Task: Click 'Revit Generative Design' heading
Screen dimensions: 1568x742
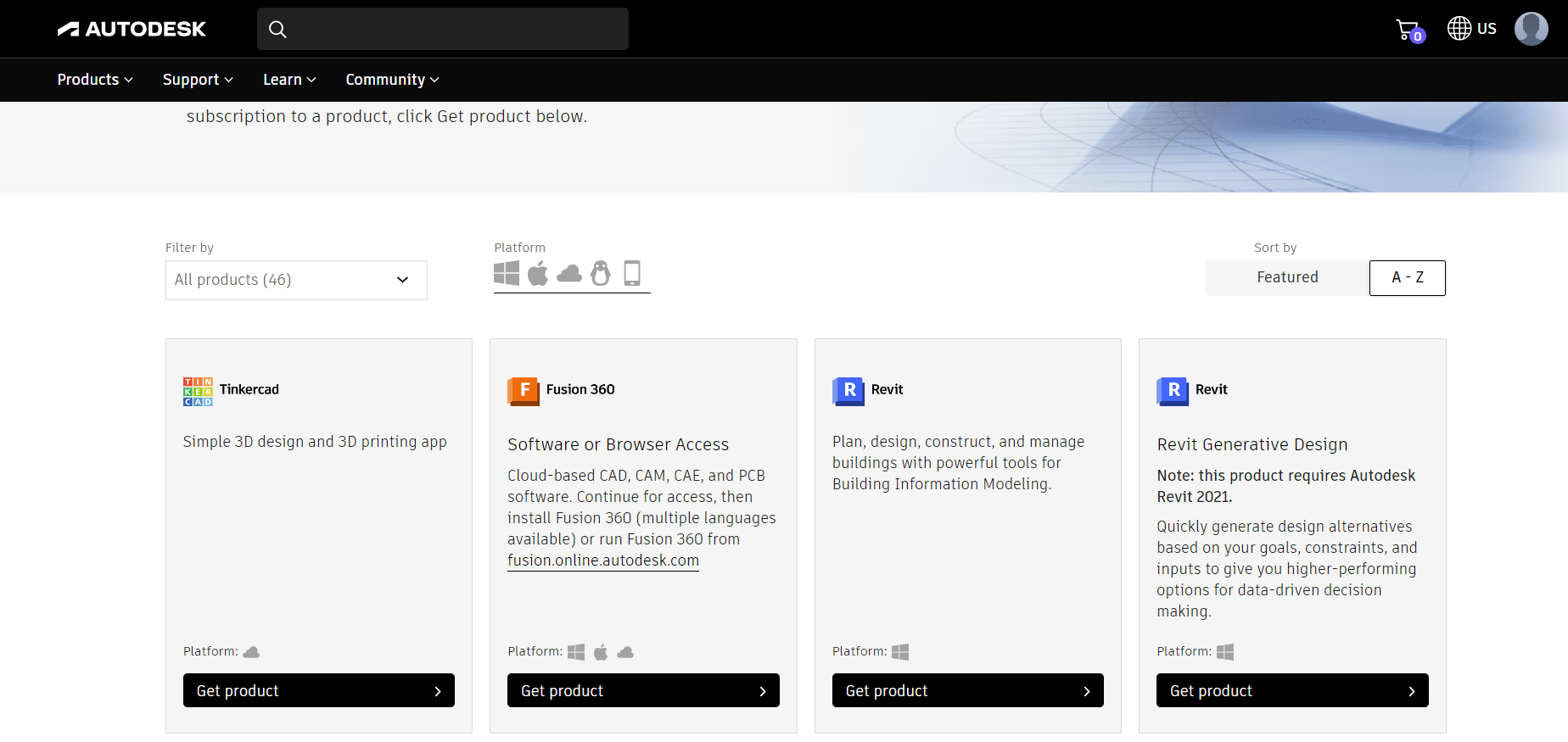Action: point(1252,444)
